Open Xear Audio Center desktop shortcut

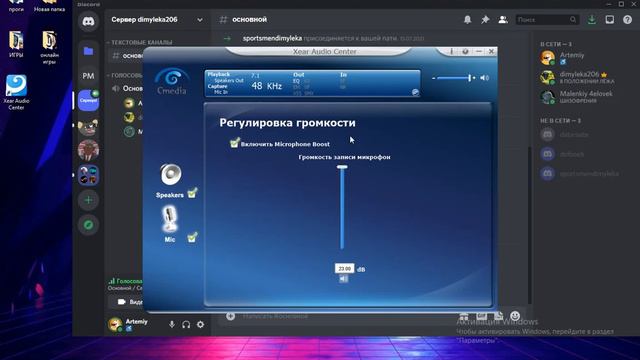[x=16, y=92]
